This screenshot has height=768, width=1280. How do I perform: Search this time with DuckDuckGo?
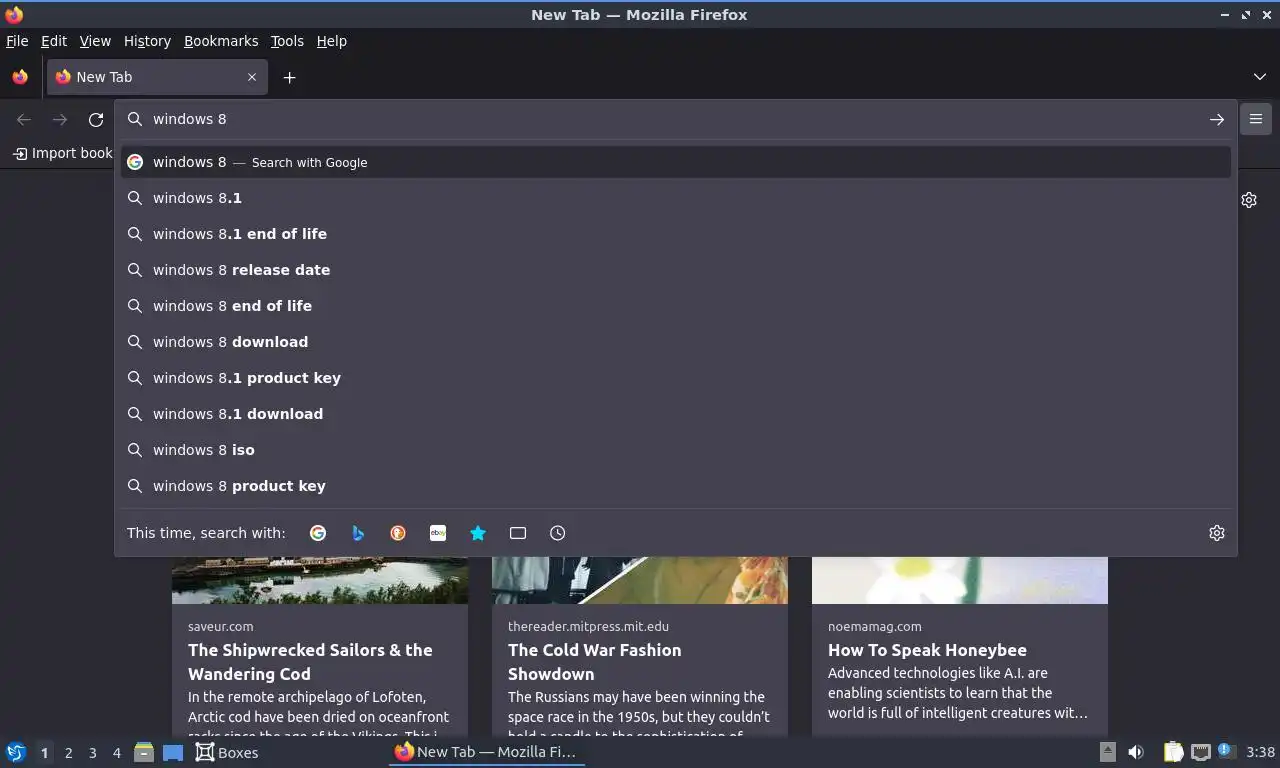coord(398,533)
